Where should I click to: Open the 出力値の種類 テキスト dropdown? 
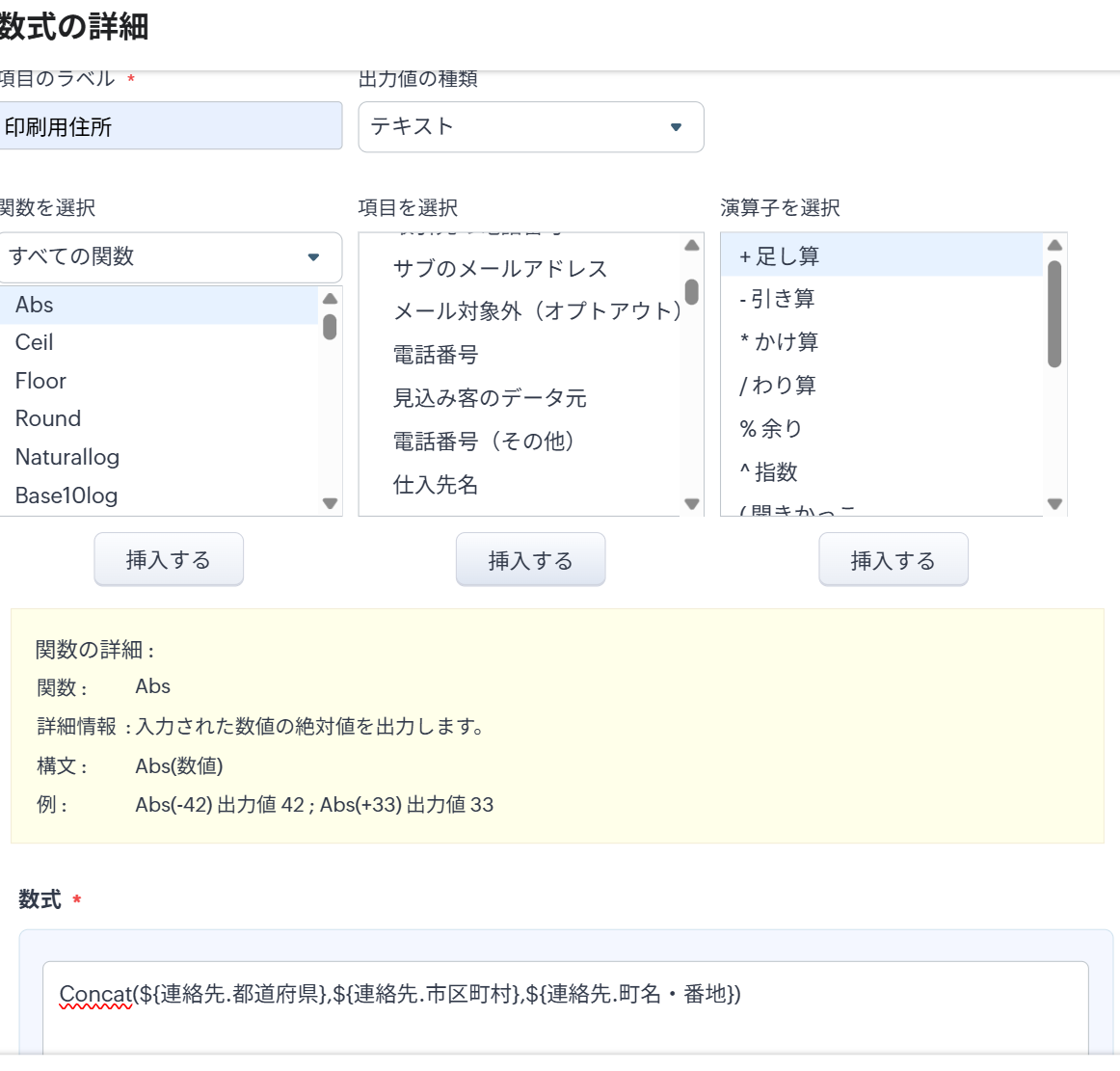(530, 127)
